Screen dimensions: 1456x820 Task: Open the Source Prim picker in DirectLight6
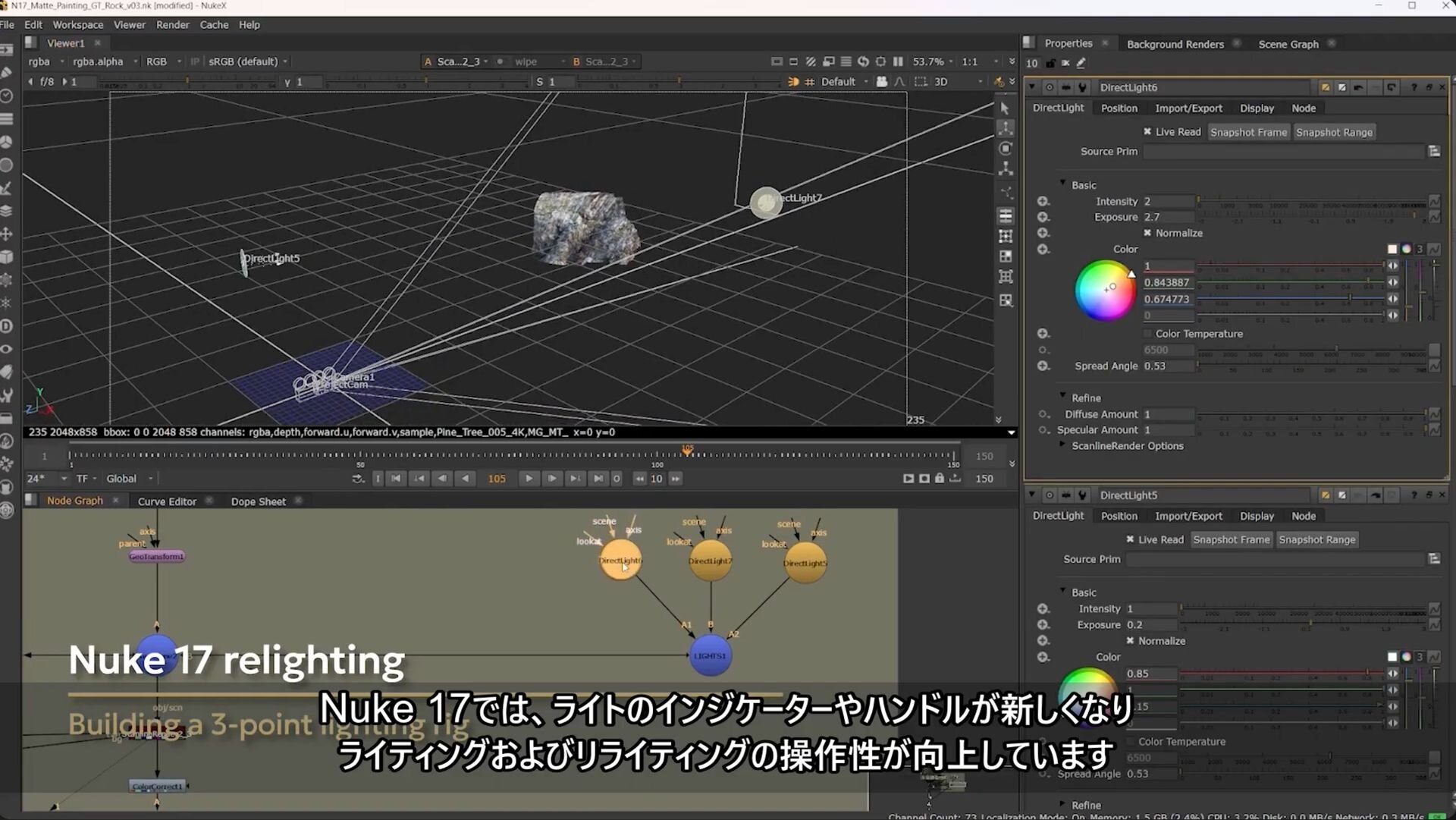pos(1434,152)
